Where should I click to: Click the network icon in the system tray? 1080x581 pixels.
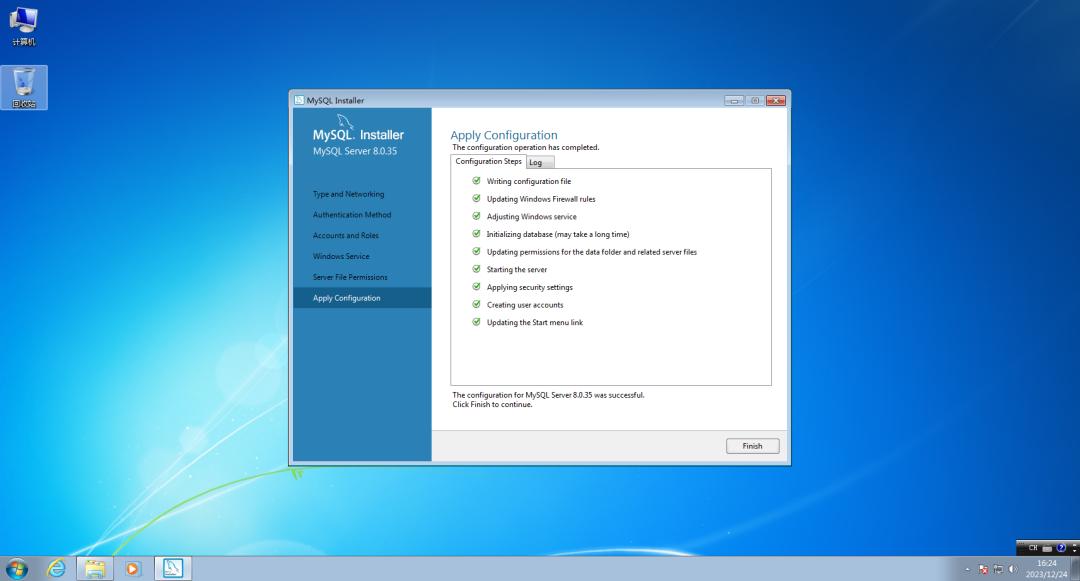[998, 569]
